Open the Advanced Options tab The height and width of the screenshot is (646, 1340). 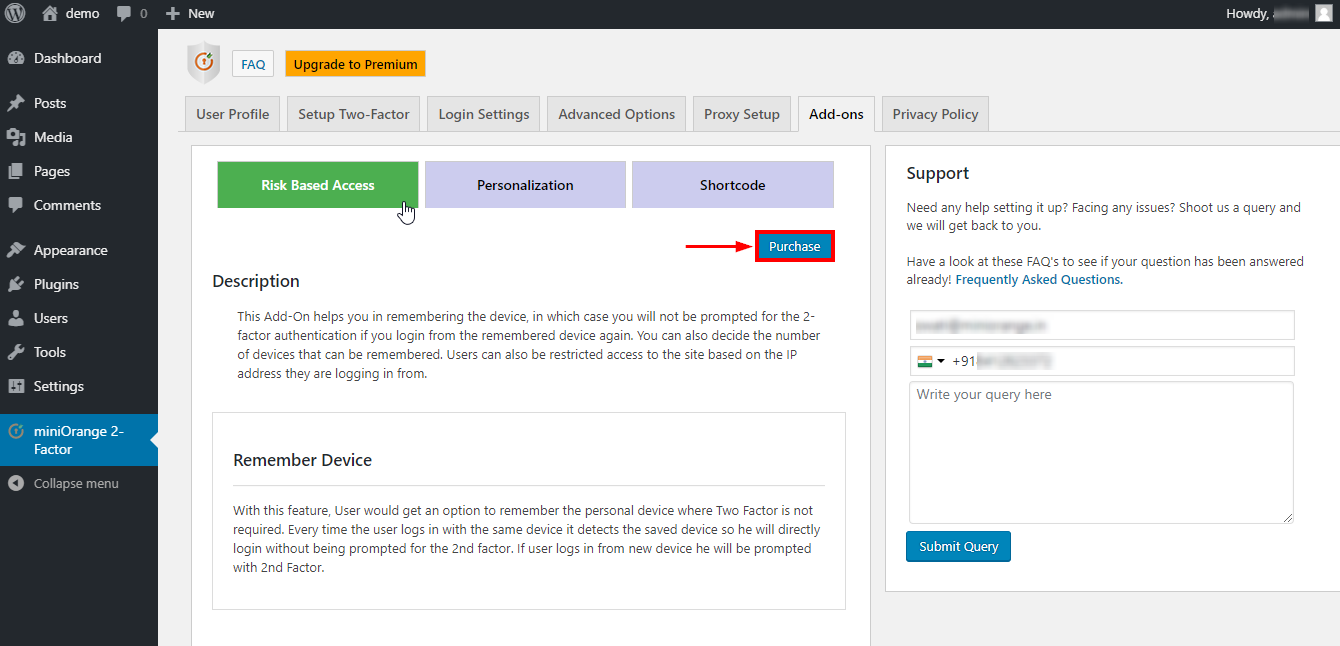[617, 114]
